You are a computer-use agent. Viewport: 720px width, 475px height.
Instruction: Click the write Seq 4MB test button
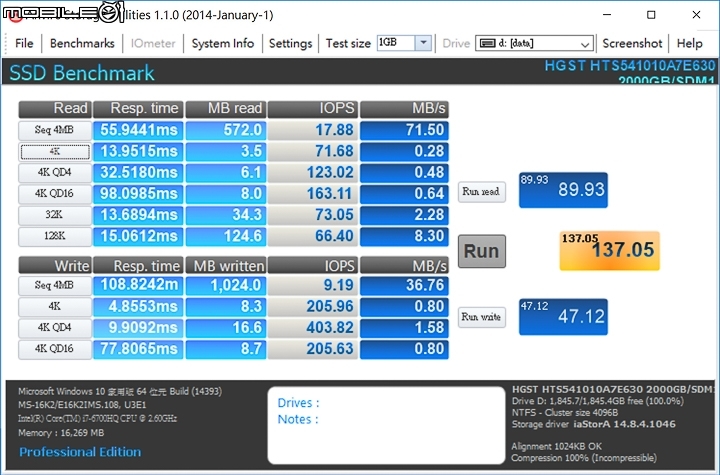tap(55, 285)
